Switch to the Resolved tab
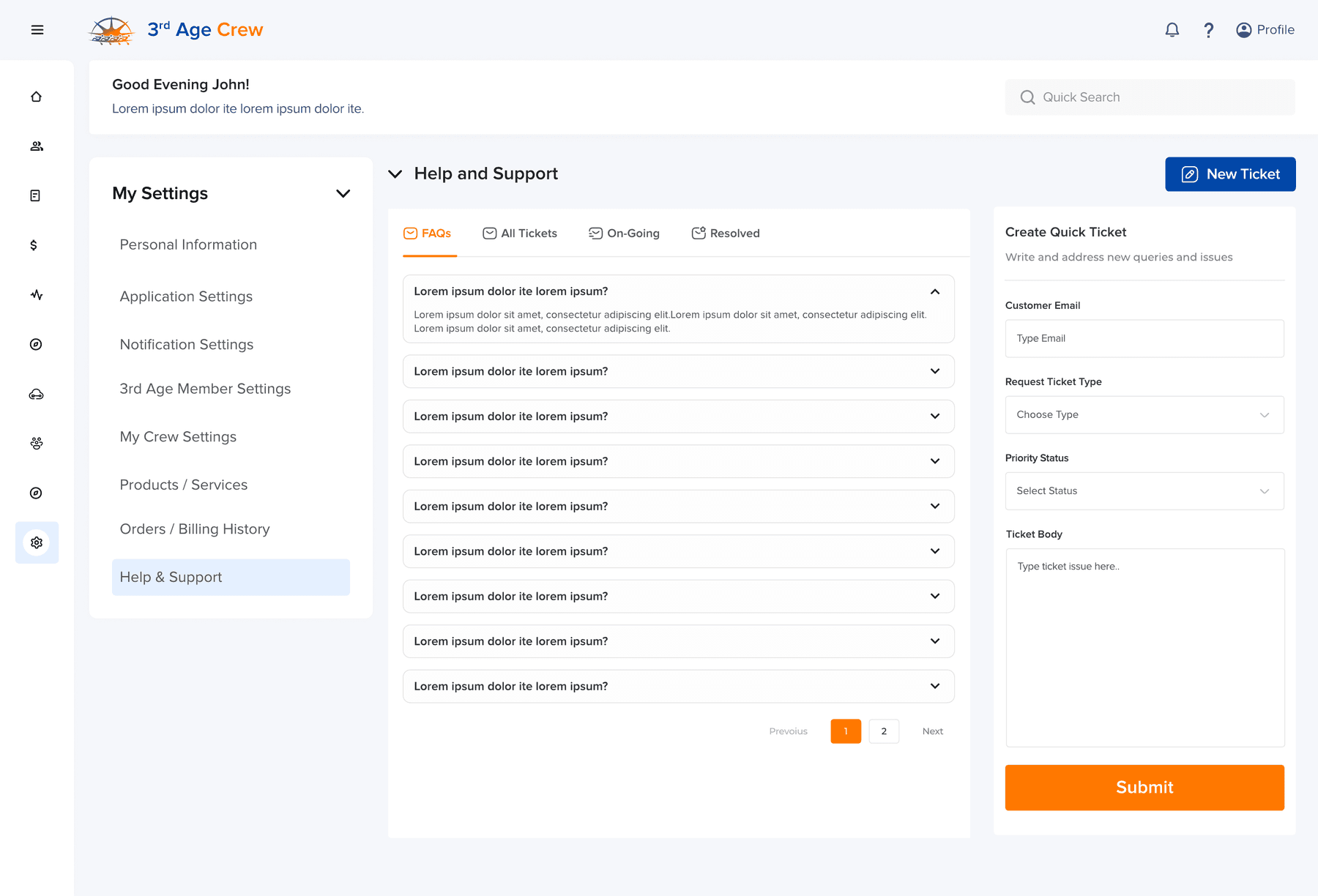 click(726, 234)
